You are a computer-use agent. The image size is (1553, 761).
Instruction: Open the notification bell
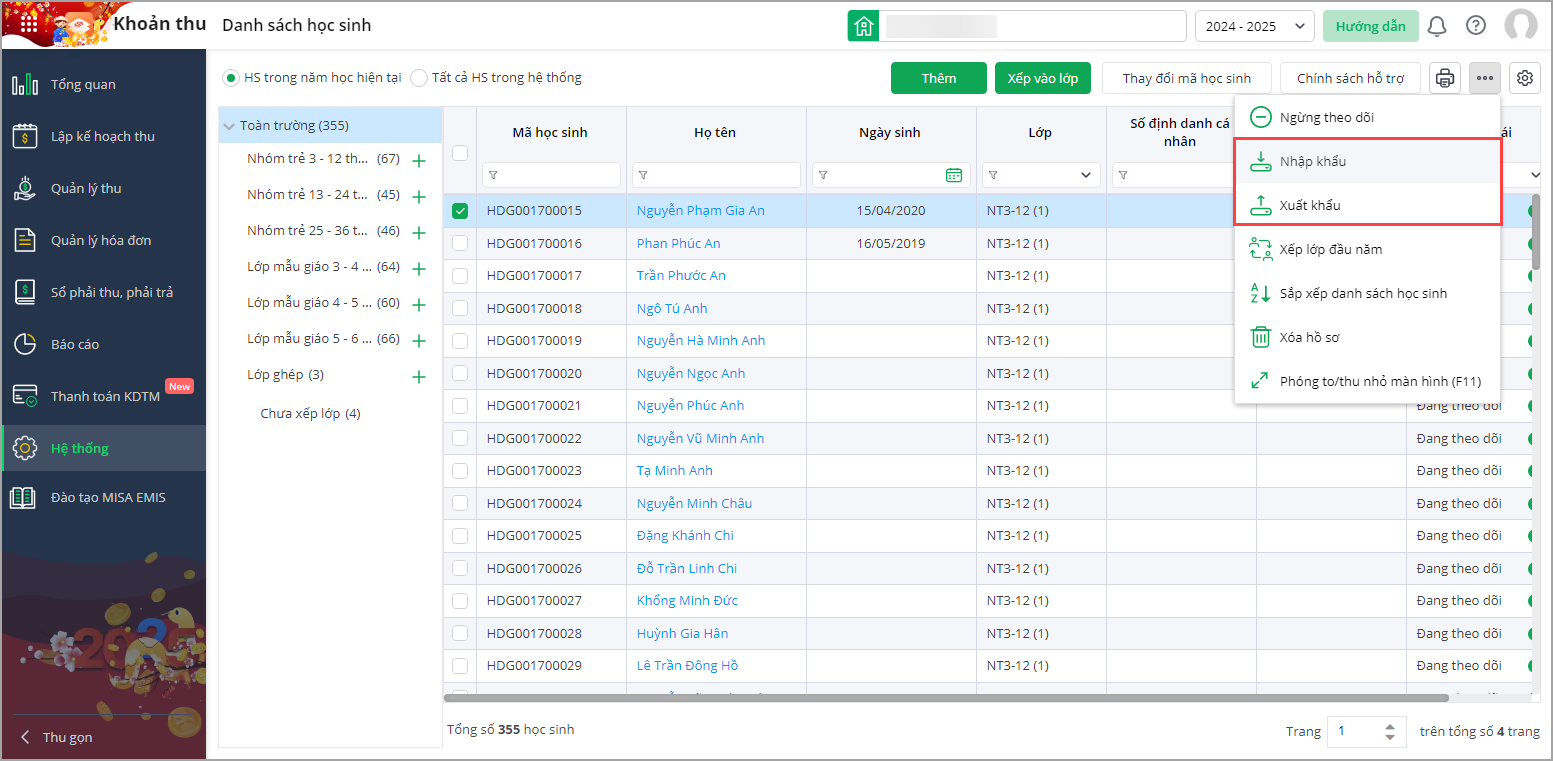point(1437,26)
